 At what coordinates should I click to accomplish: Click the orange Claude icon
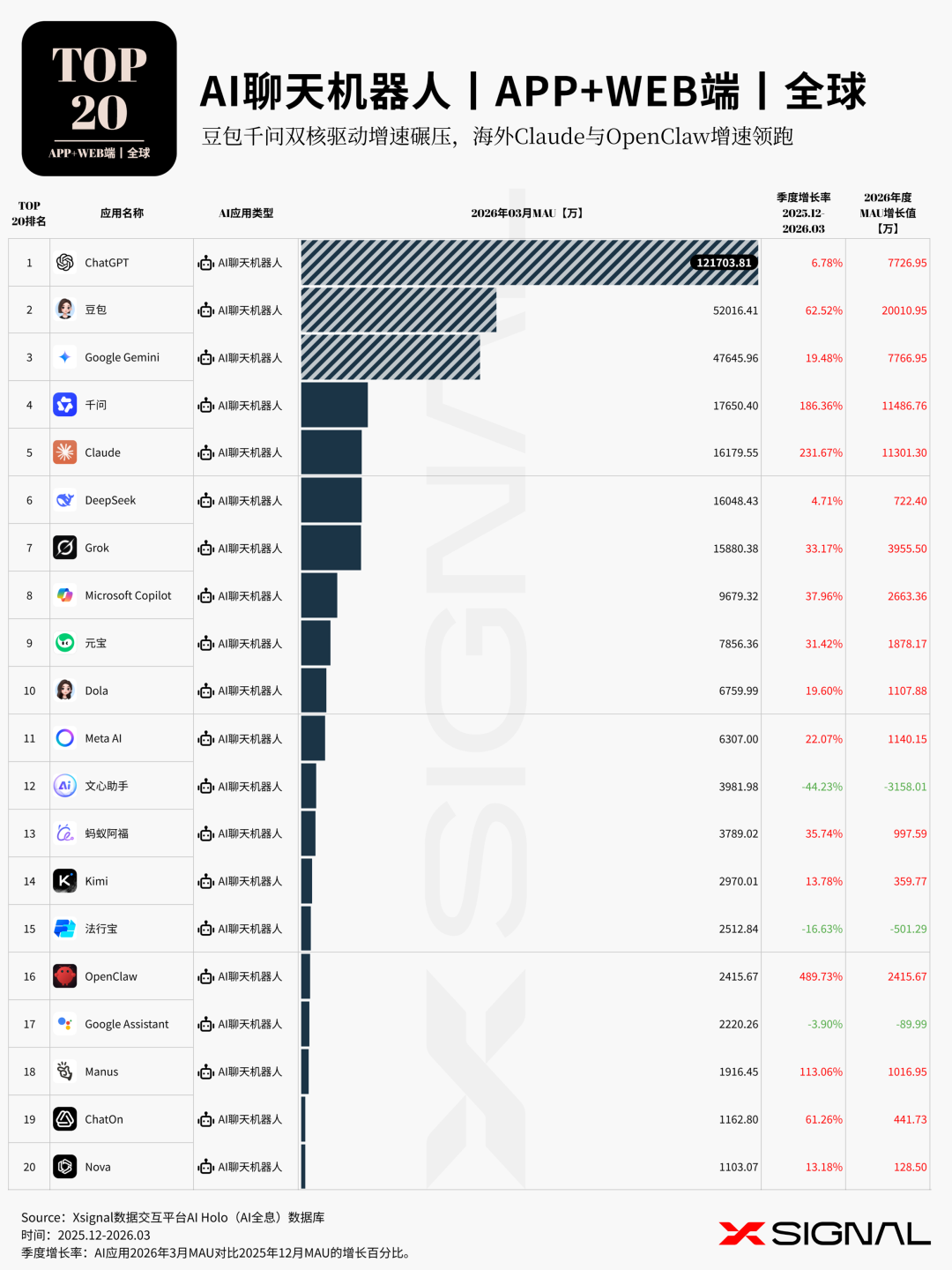64,452
